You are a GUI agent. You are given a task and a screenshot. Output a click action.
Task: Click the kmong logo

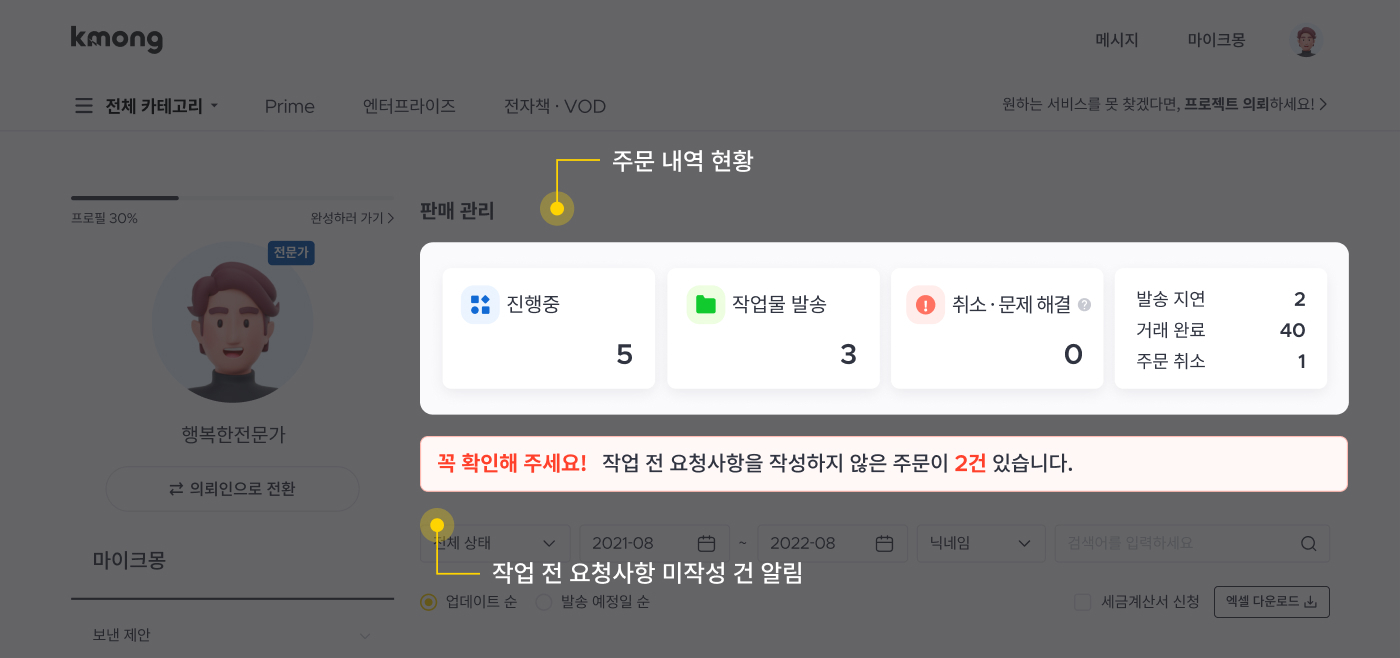(x=116, y=39)
